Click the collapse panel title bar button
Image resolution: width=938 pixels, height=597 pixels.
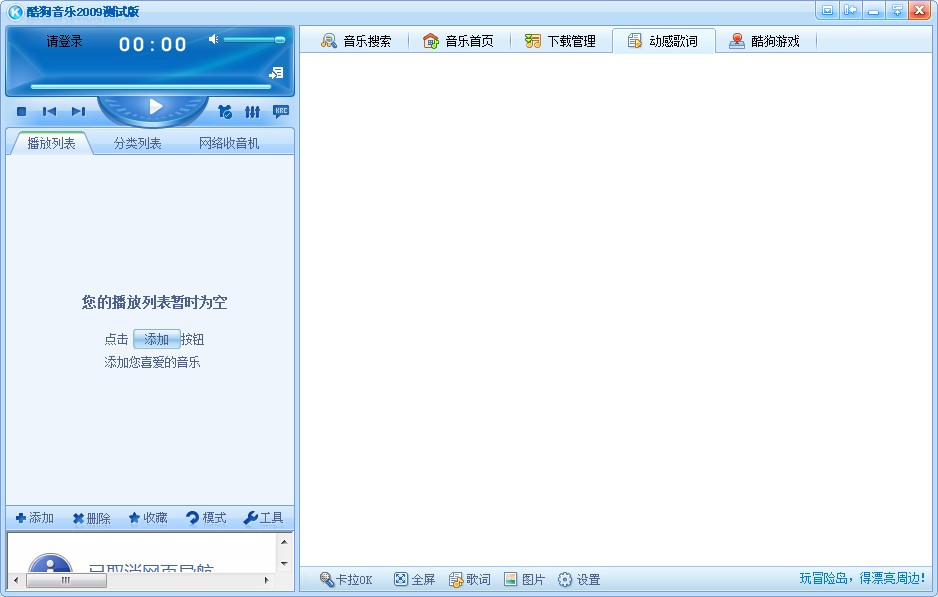point(850,10)
